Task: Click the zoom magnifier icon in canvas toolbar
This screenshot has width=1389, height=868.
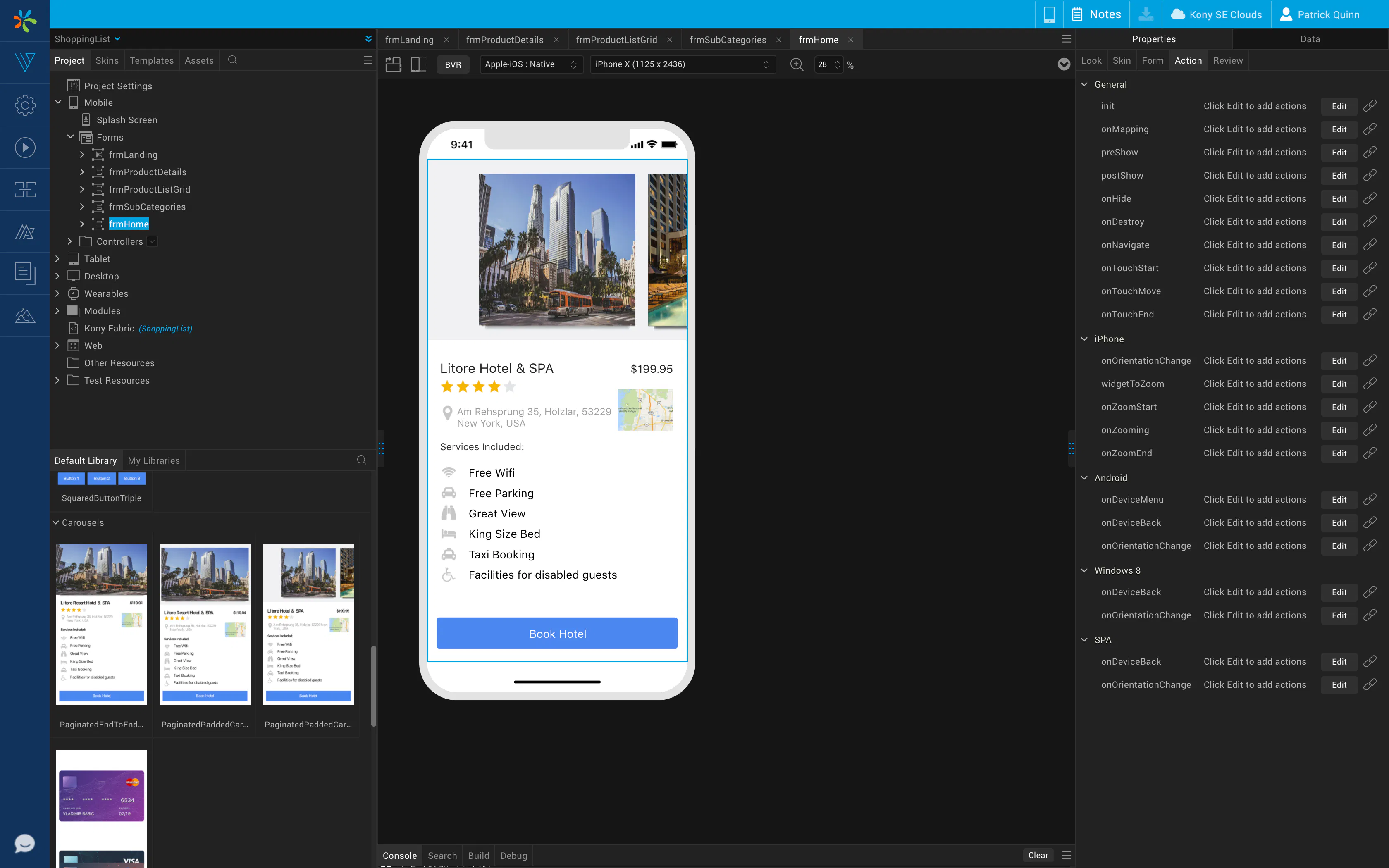Action: point(797,64)
